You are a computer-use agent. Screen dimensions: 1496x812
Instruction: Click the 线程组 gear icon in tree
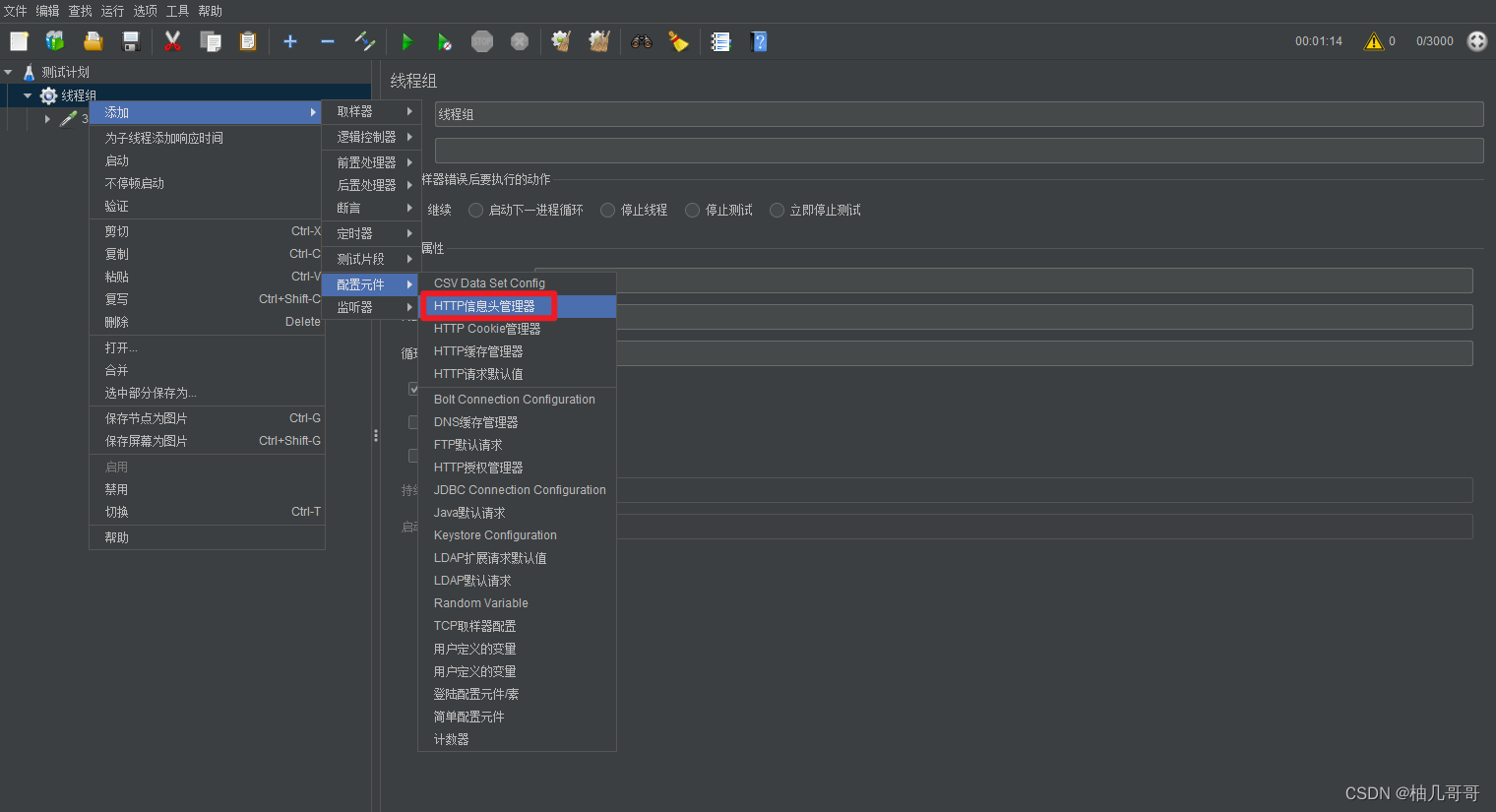(48, 95)
